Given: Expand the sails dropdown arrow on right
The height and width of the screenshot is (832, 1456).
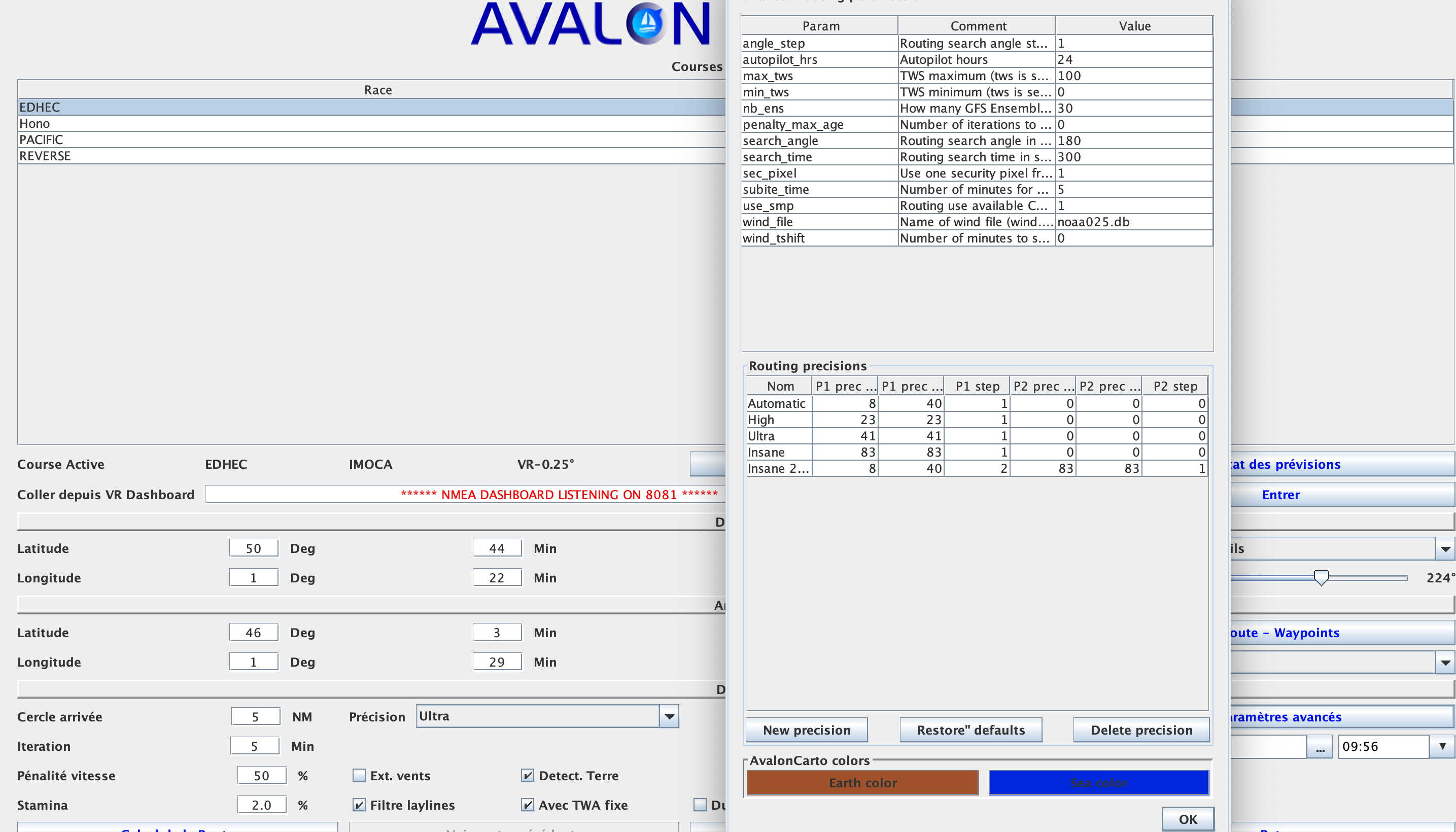Looking at the screenshot, I should 1445,549.
